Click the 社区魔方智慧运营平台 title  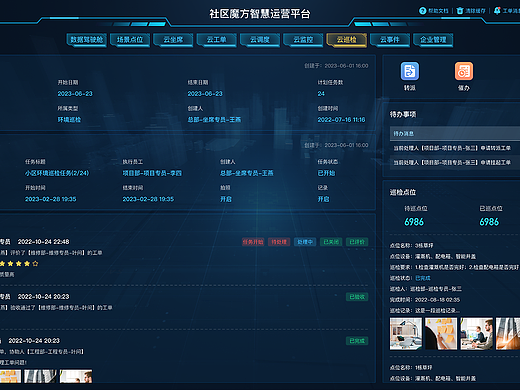click(260, 14)
